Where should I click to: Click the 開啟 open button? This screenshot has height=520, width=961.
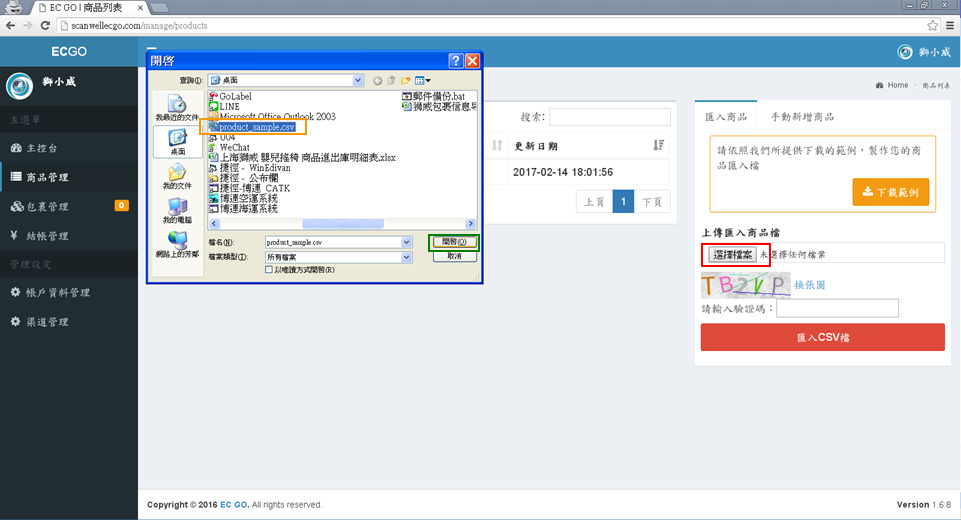(454, 242)
